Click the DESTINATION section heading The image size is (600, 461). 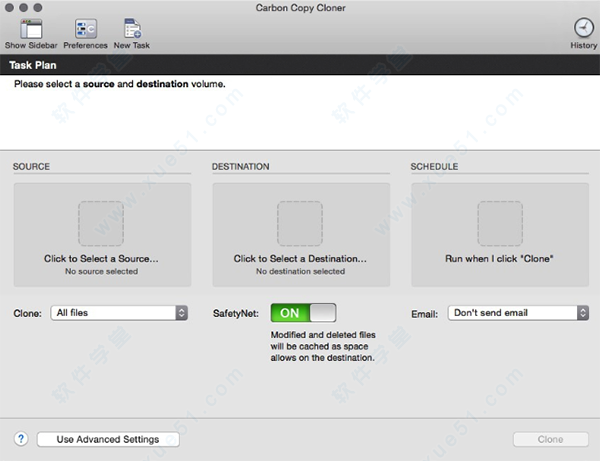pos(241,166)
